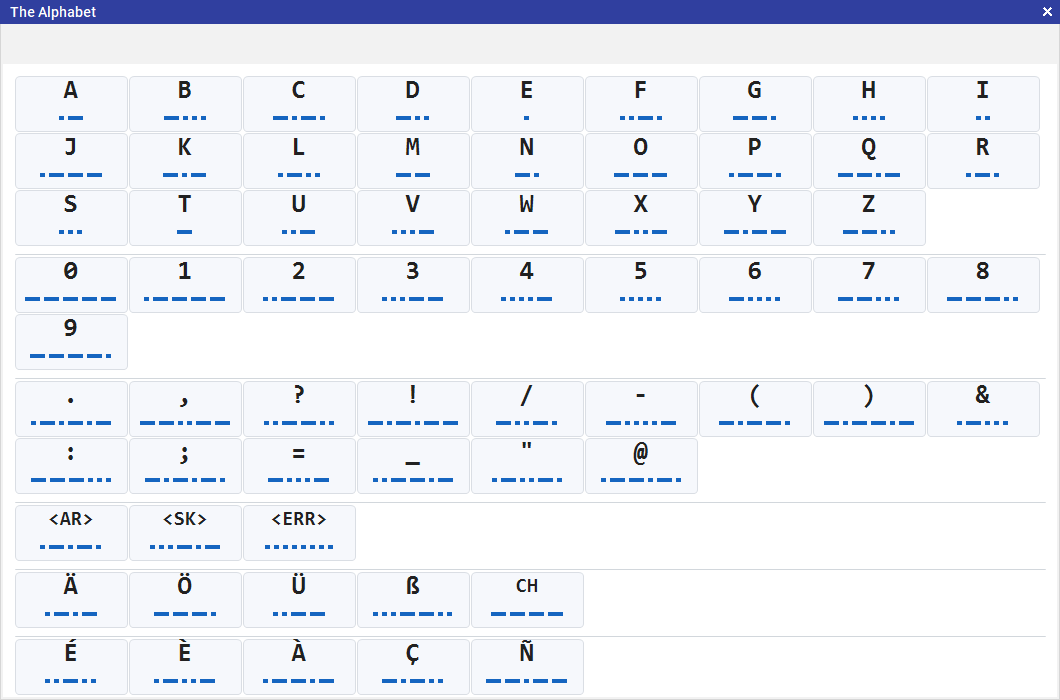The height and width of the screenshot is (700, 1060).
Task: Click the hyphen symbol button
Action: click(641, 409)
